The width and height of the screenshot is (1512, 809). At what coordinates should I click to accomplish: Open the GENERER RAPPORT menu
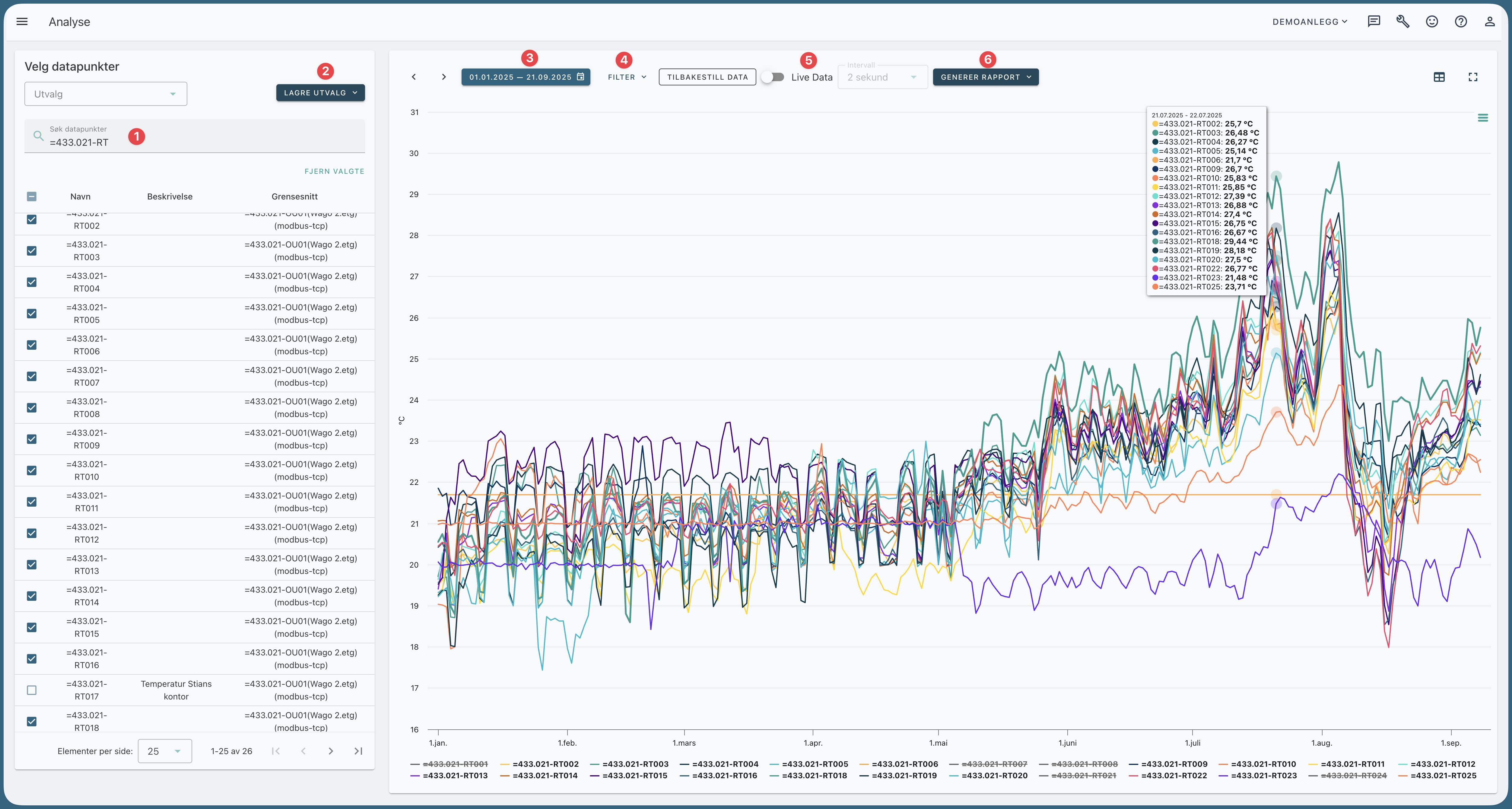[985, 77]
